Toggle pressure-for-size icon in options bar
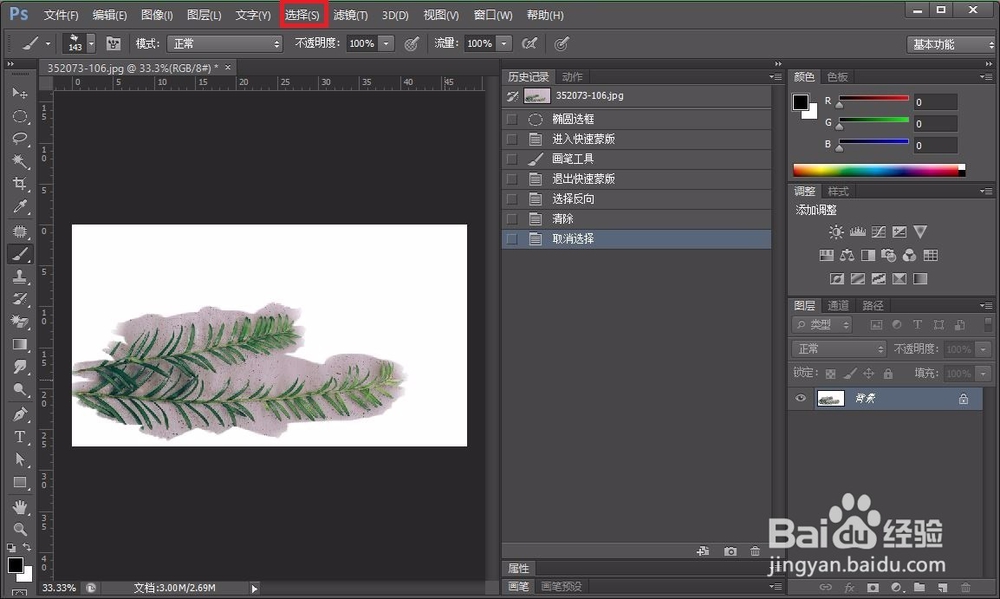 coord(561,43)
